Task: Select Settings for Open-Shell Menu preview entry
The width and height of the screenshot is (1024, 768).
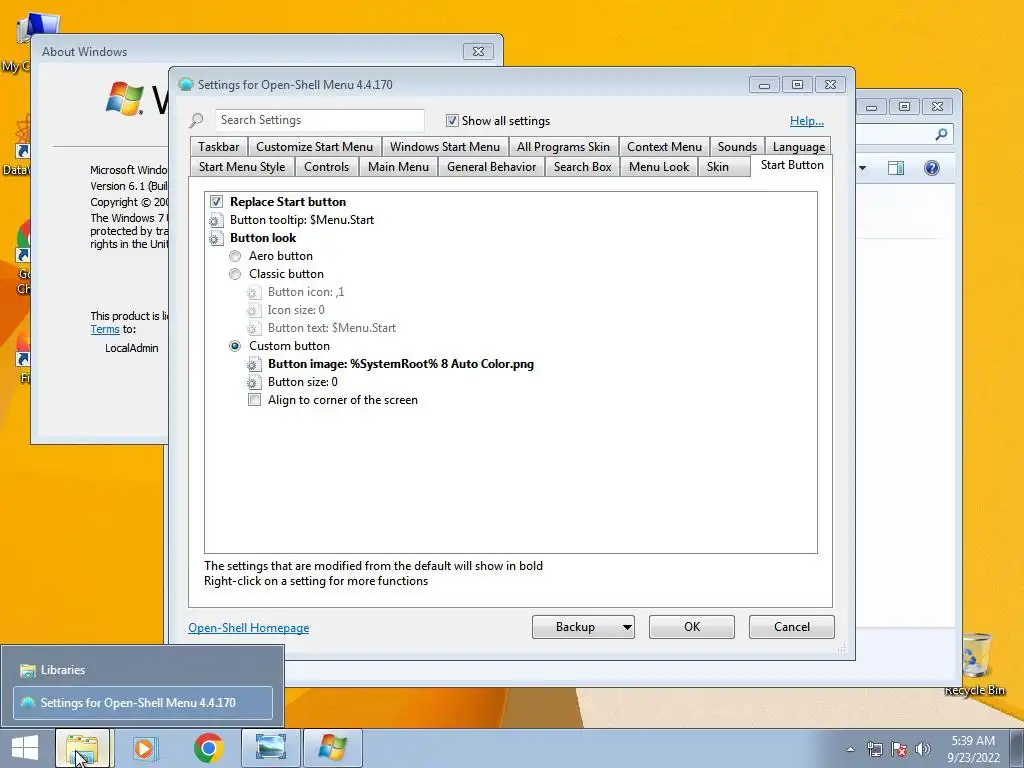Action: (142, 703)
